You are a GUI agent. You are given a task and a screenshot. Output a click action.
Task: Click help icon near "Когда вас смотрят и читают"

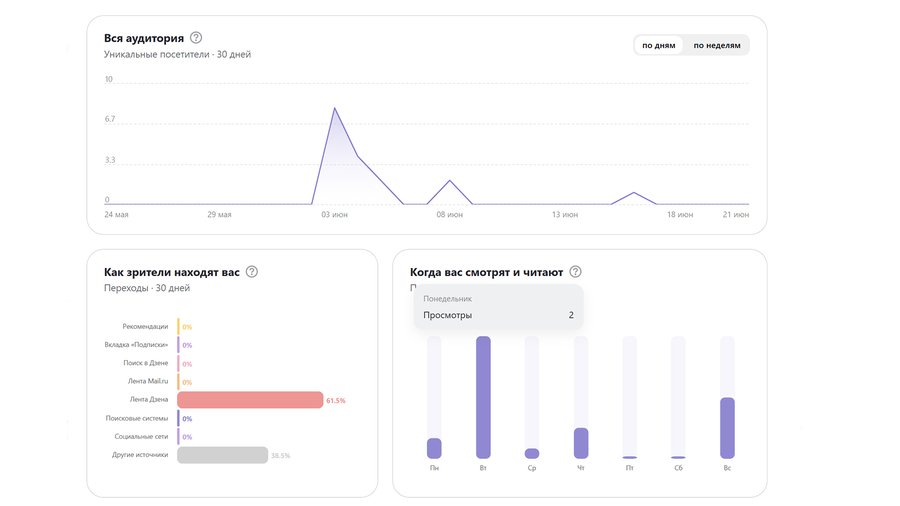pos(575,272)
